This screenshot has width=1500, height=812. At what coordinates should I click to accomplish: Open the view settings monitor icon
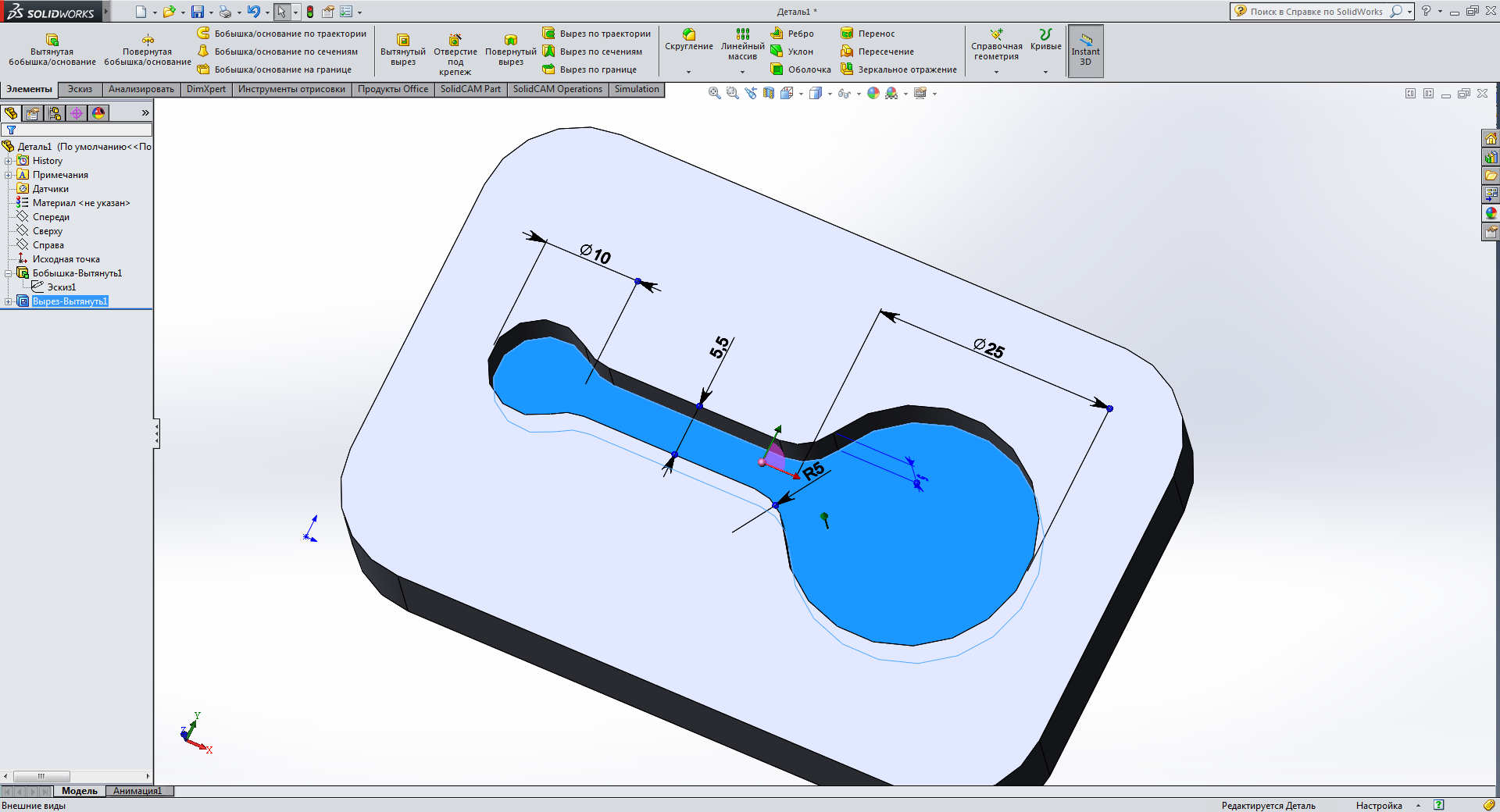pos(920,93)
